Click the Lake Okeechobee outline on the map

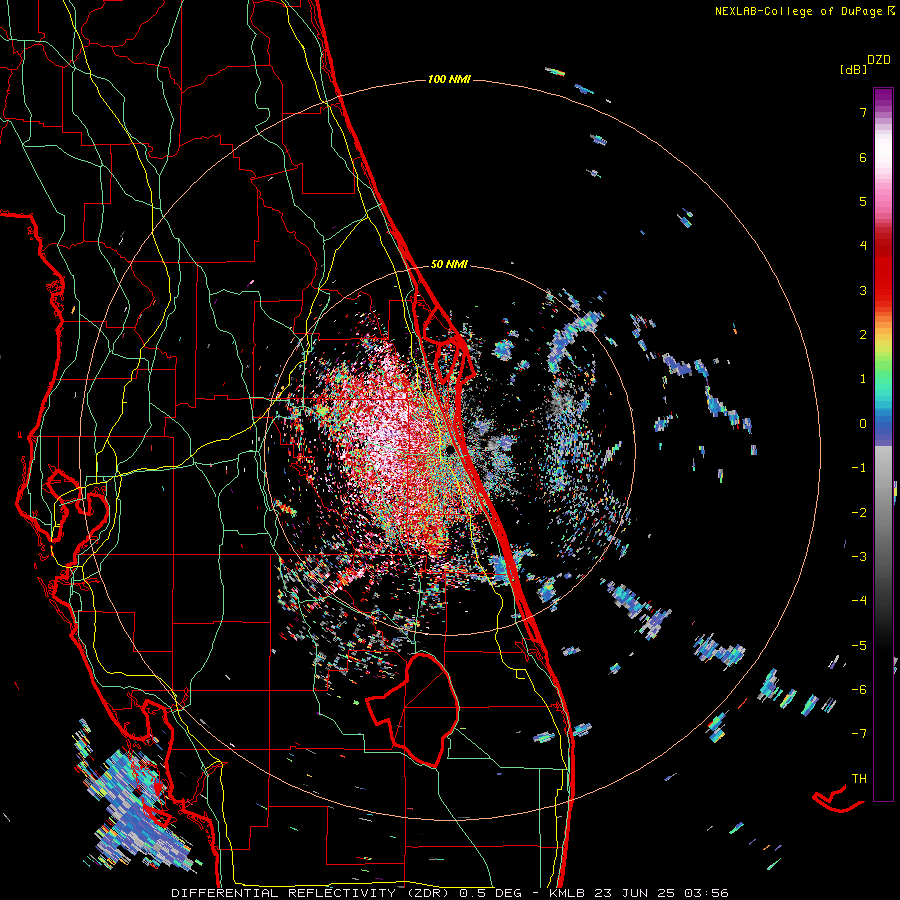[x=413, y=709]
